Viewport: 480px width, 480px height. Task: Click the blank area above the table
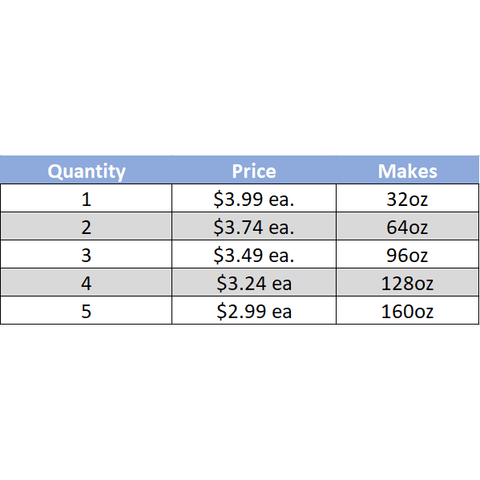click(240, 77)
